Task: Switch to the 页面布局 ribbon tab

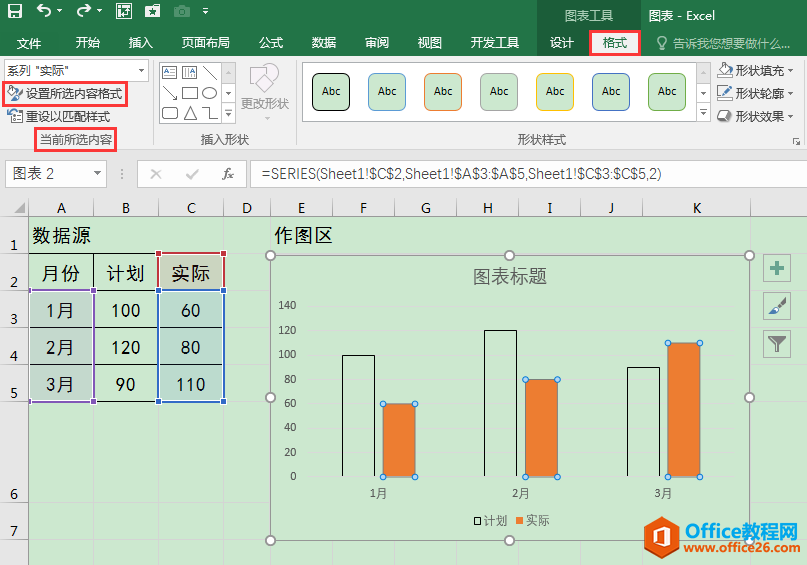Action: click(205, 43)
